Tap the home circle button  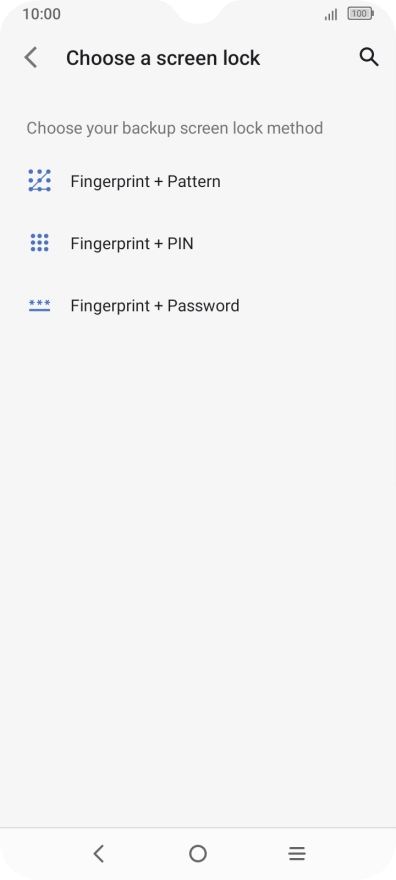coord(198,854)
